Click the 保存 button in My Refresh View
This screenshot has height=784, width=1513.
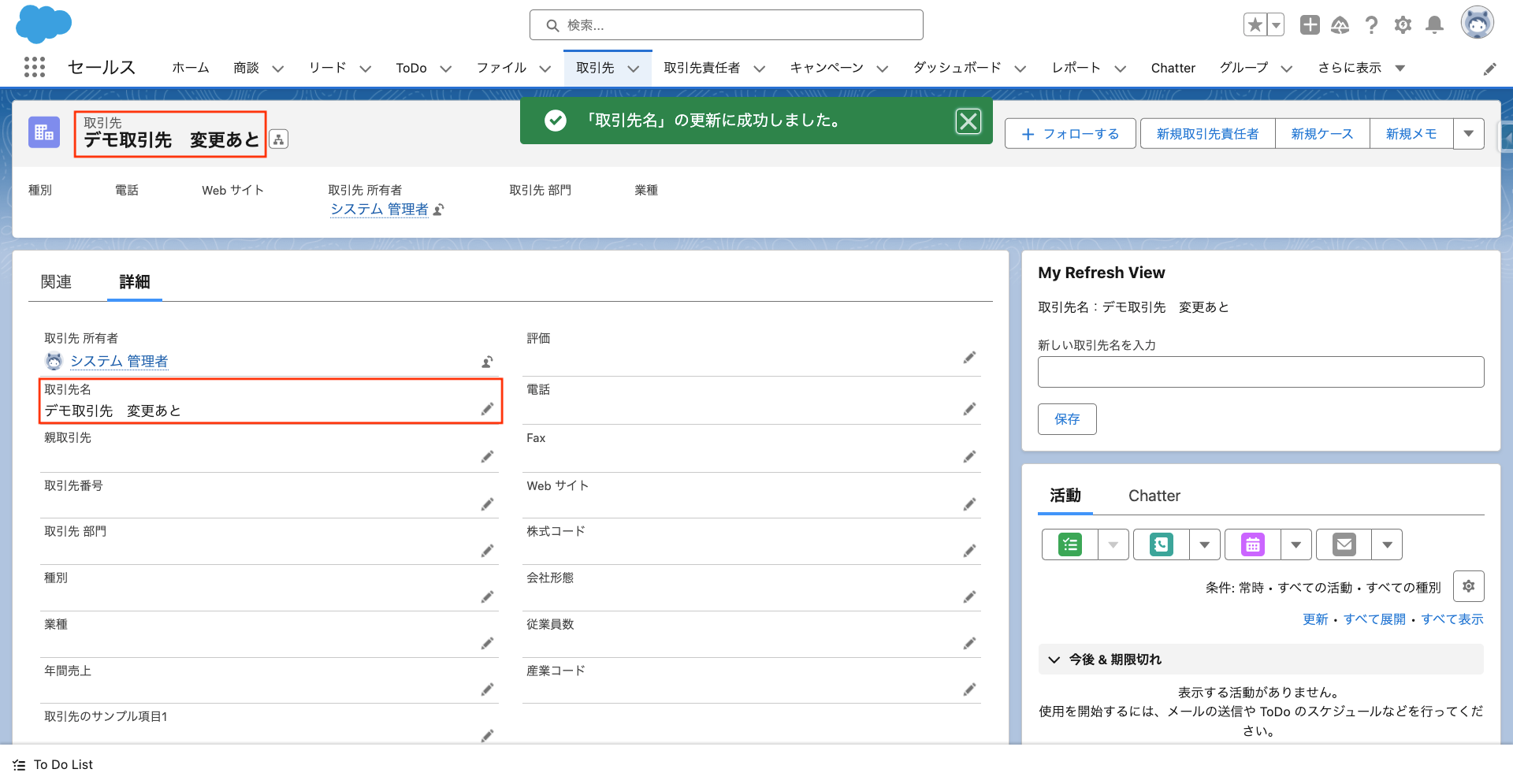pyautogui.click(x=1067, y=418)
